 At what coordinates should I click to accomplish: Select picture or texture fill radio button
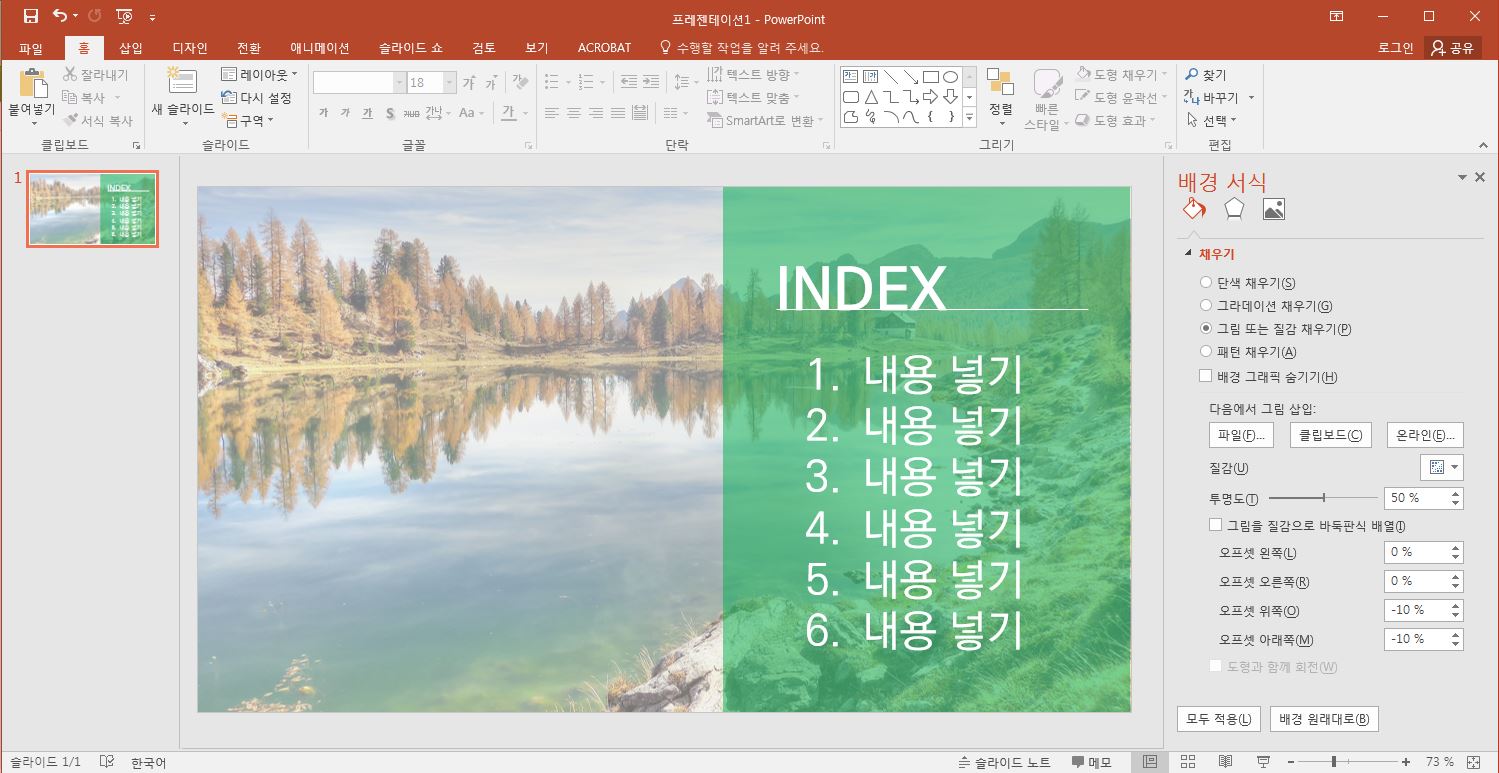(x=1205, y=328)
